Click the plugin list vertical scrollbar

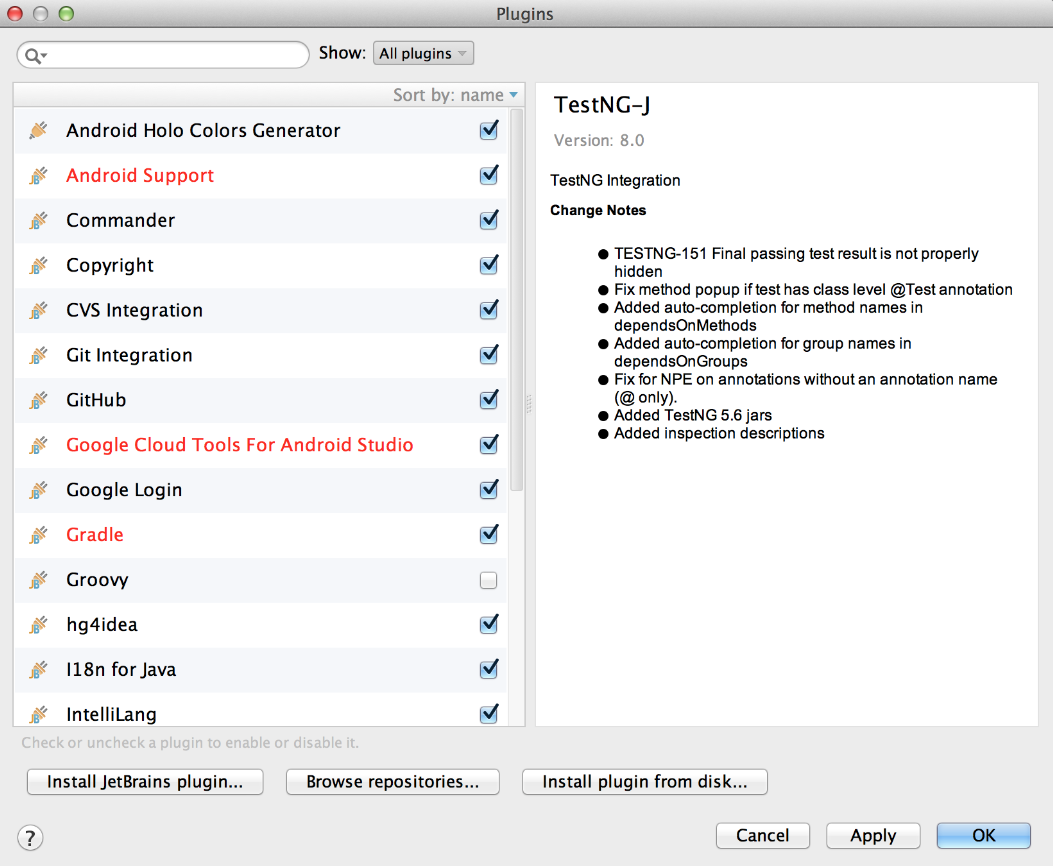click(x=517, y=300)
